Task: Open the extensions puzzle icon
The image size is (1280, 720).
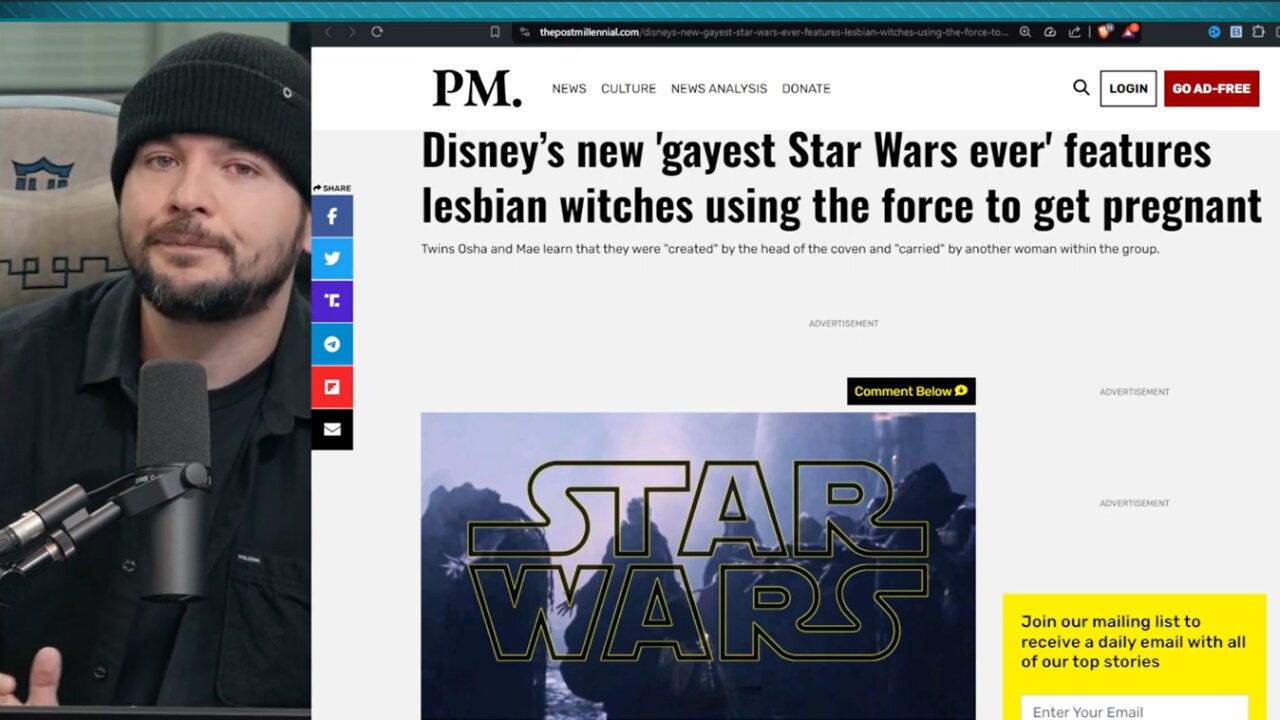Action: (x=1257, y=32)
